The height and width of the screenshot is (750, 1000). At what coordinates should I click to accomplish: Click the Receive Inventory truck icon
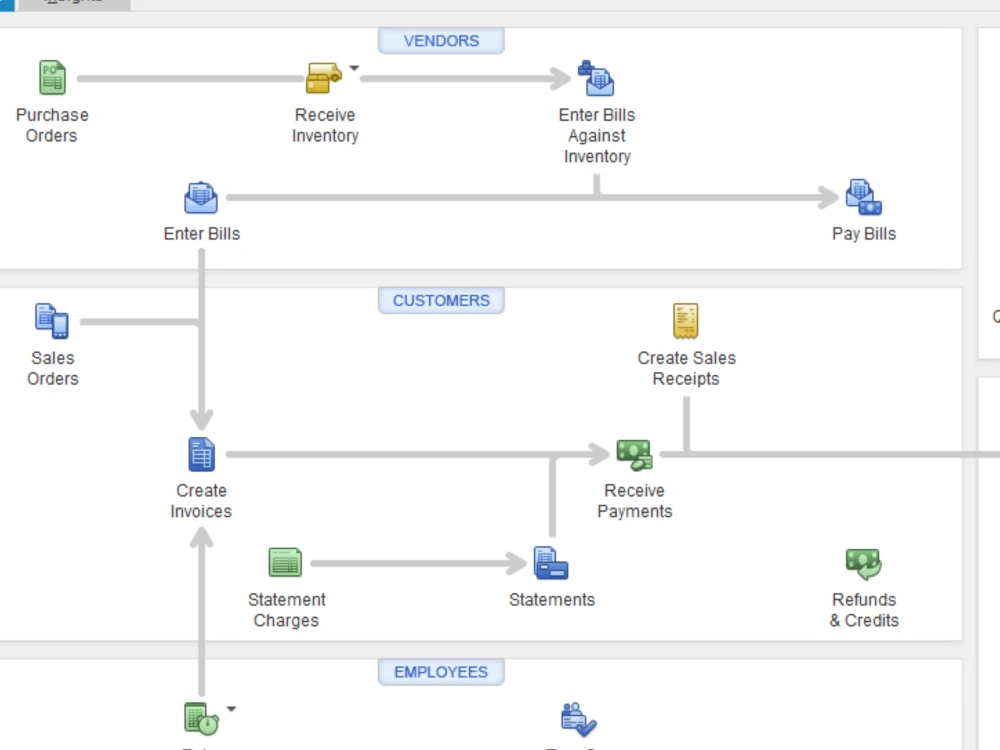324,78
